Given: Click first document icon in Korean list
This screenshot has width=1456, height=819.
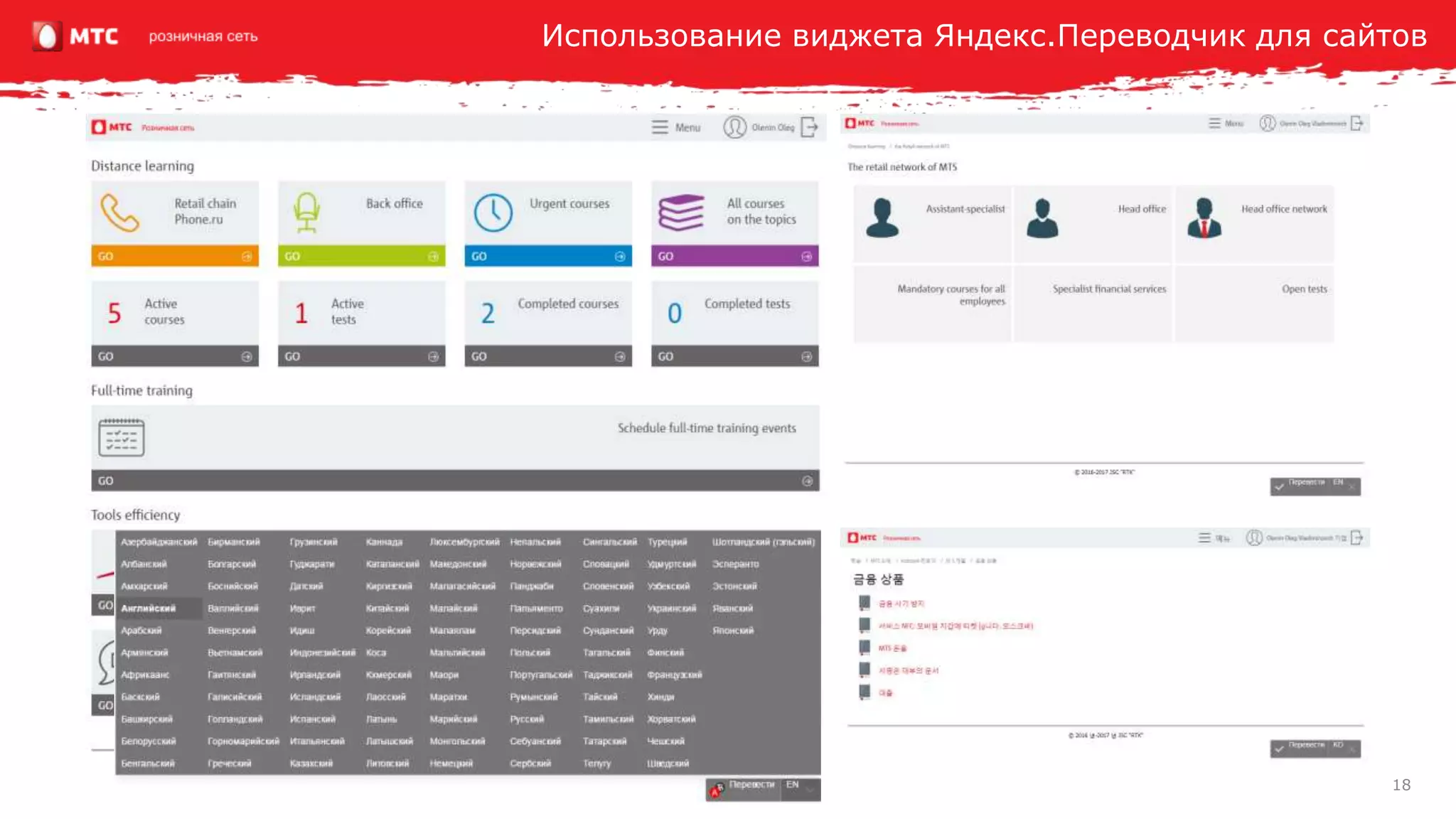Looking at the screenshot, I should click(x=864, y=603).
